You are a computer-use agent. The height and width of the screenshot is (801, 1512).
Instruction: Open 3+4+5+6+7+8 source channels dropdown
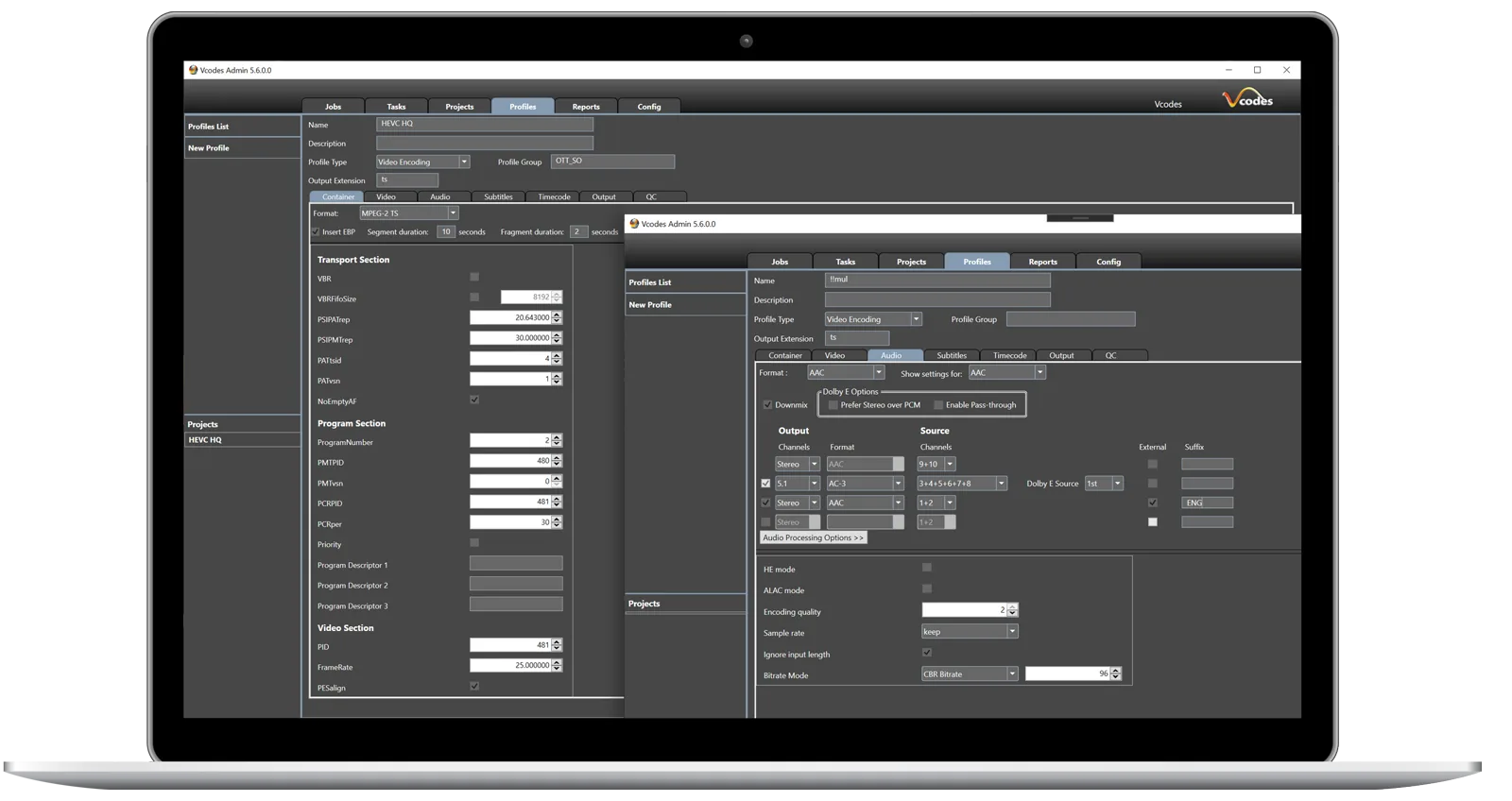point(961,484)
